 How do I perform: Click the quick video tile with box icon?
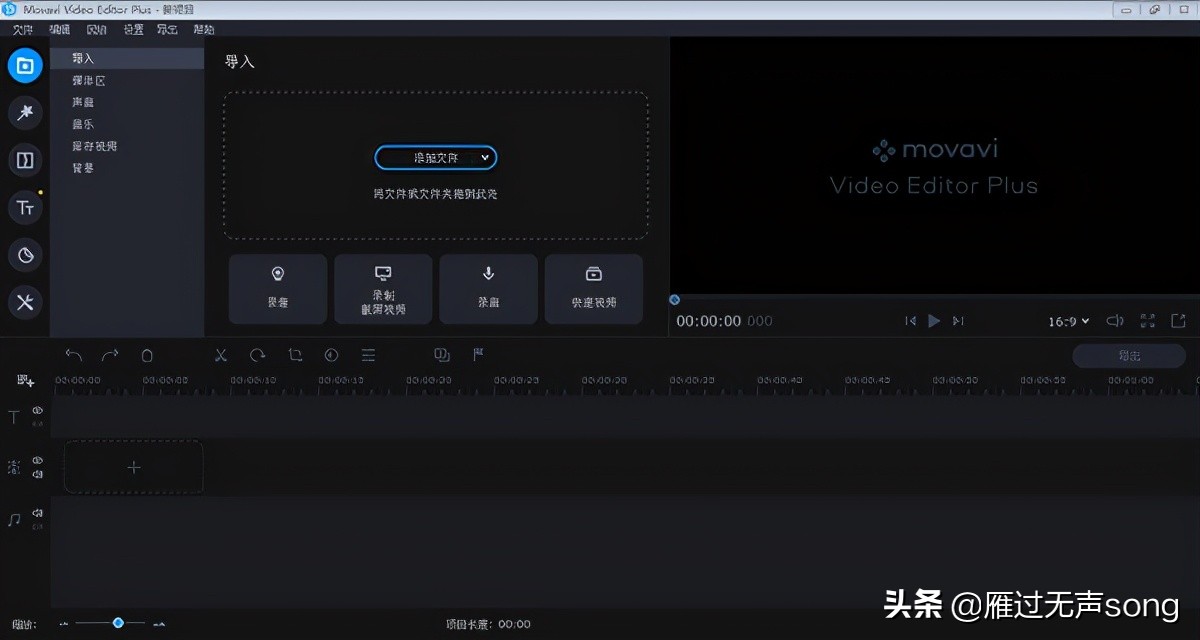click(x=594, y=289)
